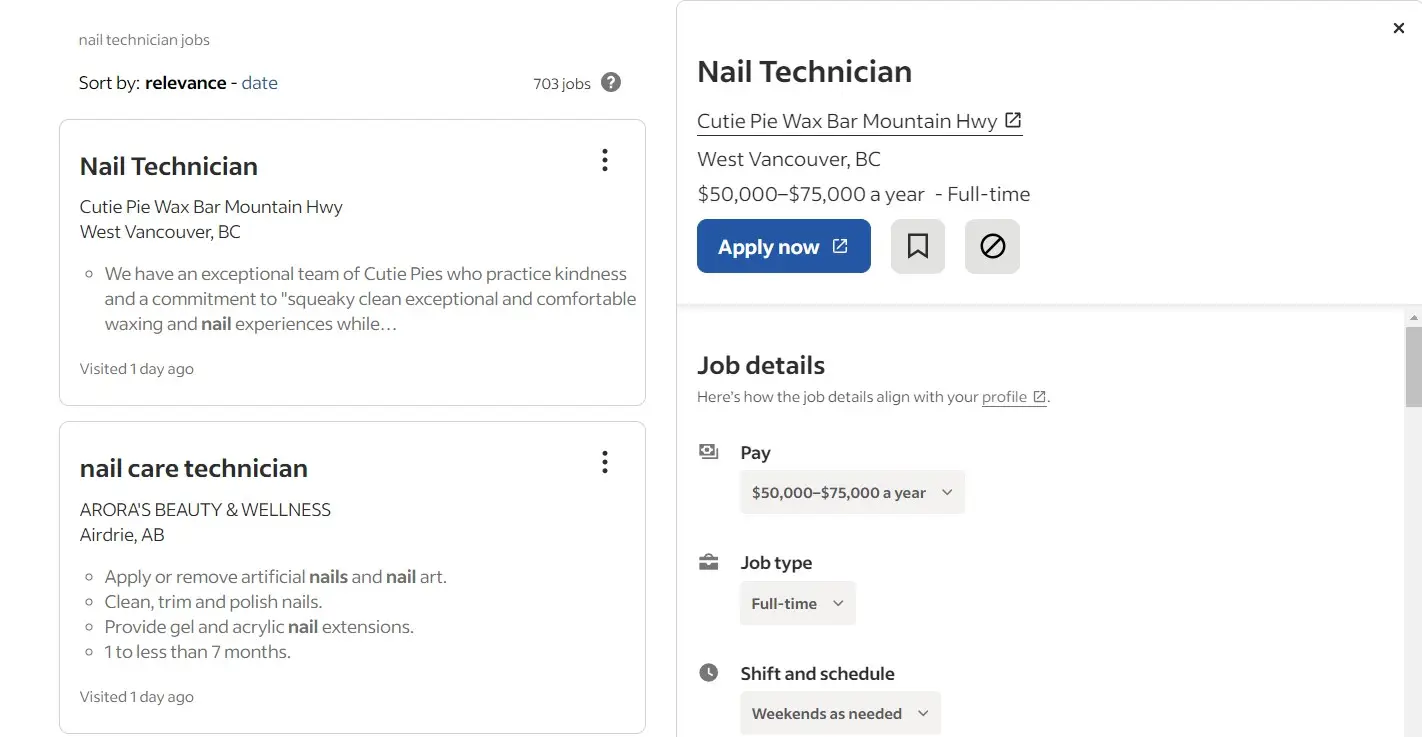The image size is (1422, 737).
Task: Mark job as not interested with the circle-slash icon
Action: [992, 246]
